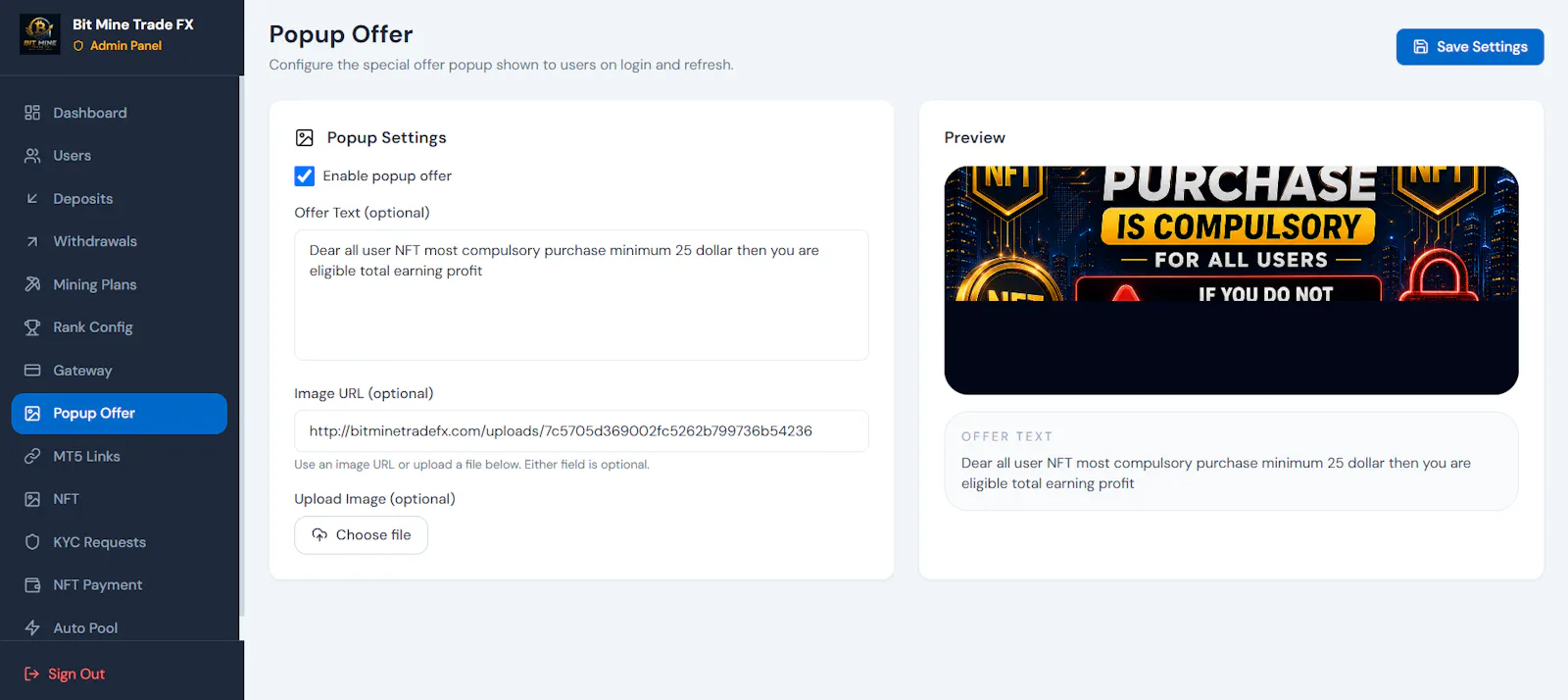Click the Dashboard grid icon
The width and height of the screenshot is (1568, 700).
pyautogui.click(x=32, y=113)
